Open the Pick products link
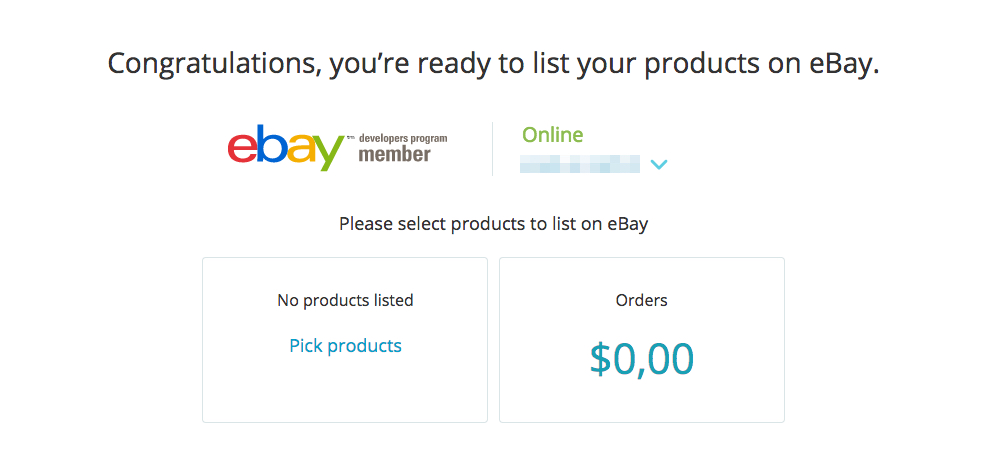The image size is (1008, 463). [x=345, y=345]
